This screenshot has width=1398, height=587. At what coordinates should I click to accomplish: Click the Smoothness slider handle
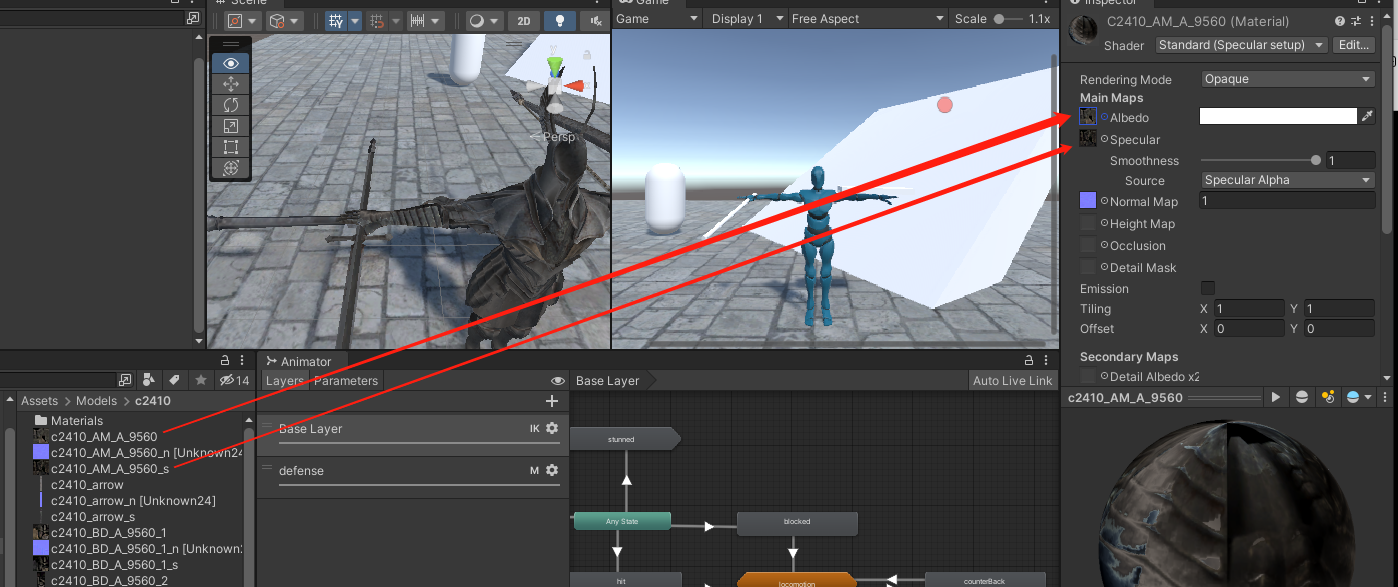pyautogui.click(x=1316, y=160)
